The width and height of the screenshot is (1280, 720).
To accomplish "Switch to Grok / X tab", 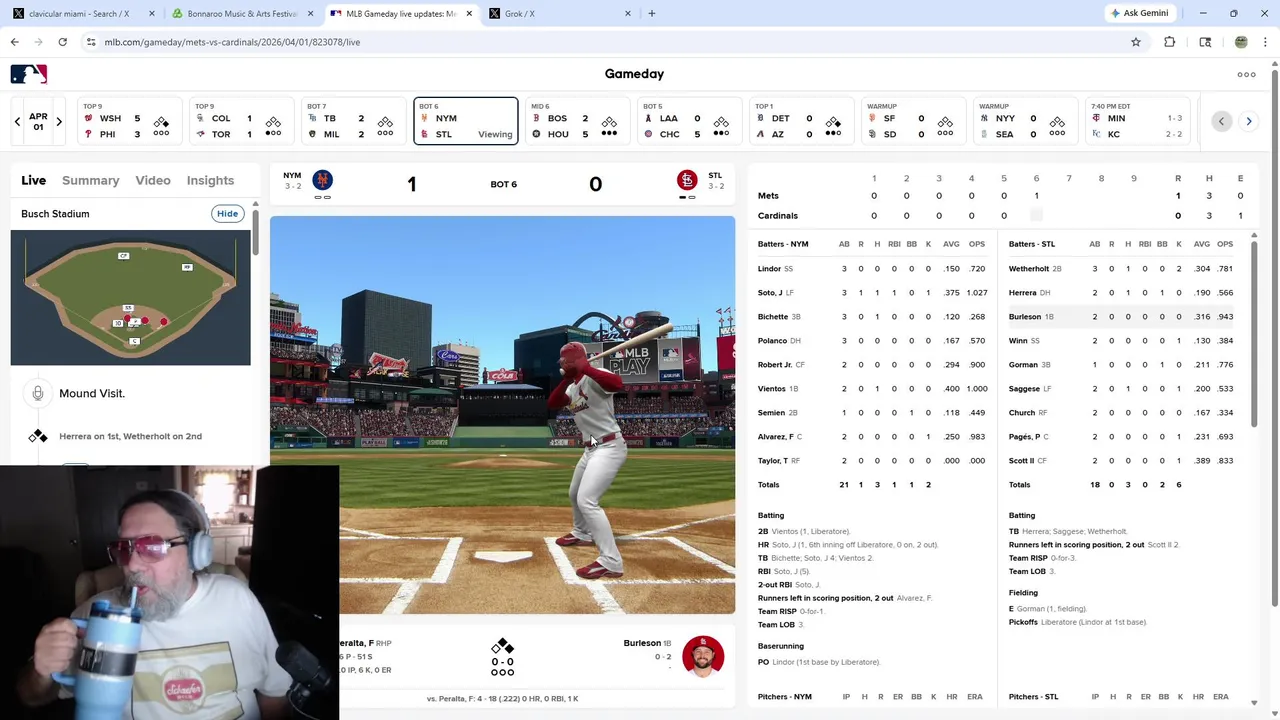I will [560, 13].
